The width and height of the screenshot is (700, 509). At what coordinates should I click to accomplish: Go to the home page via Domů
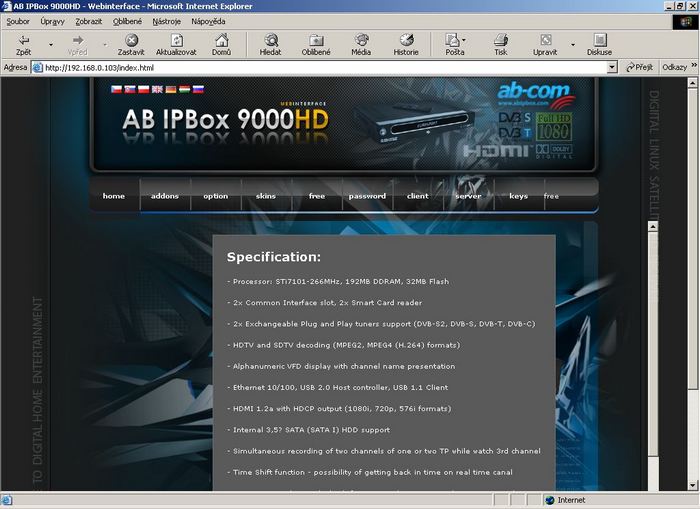coord(221,45)
